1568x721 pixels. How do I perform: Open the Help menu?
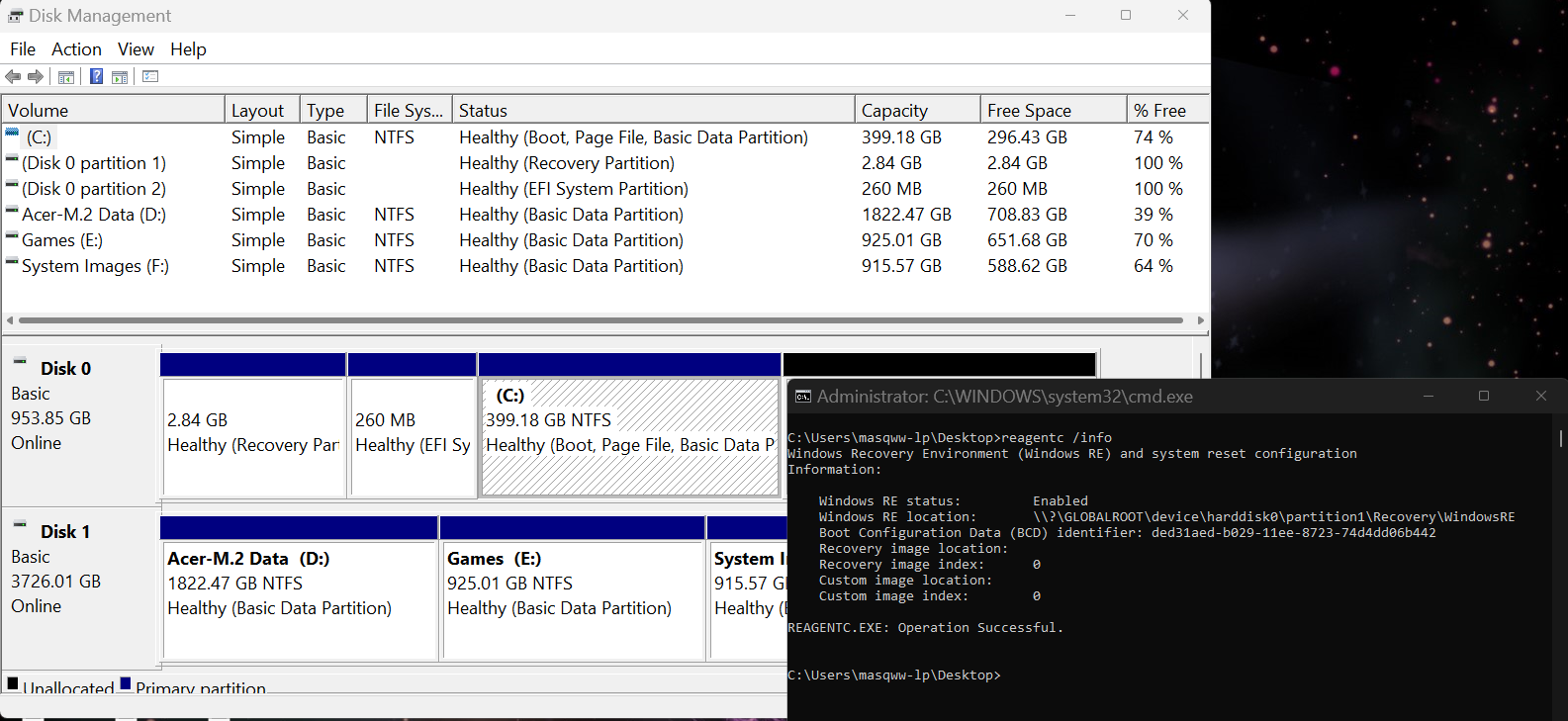(188, 49)
